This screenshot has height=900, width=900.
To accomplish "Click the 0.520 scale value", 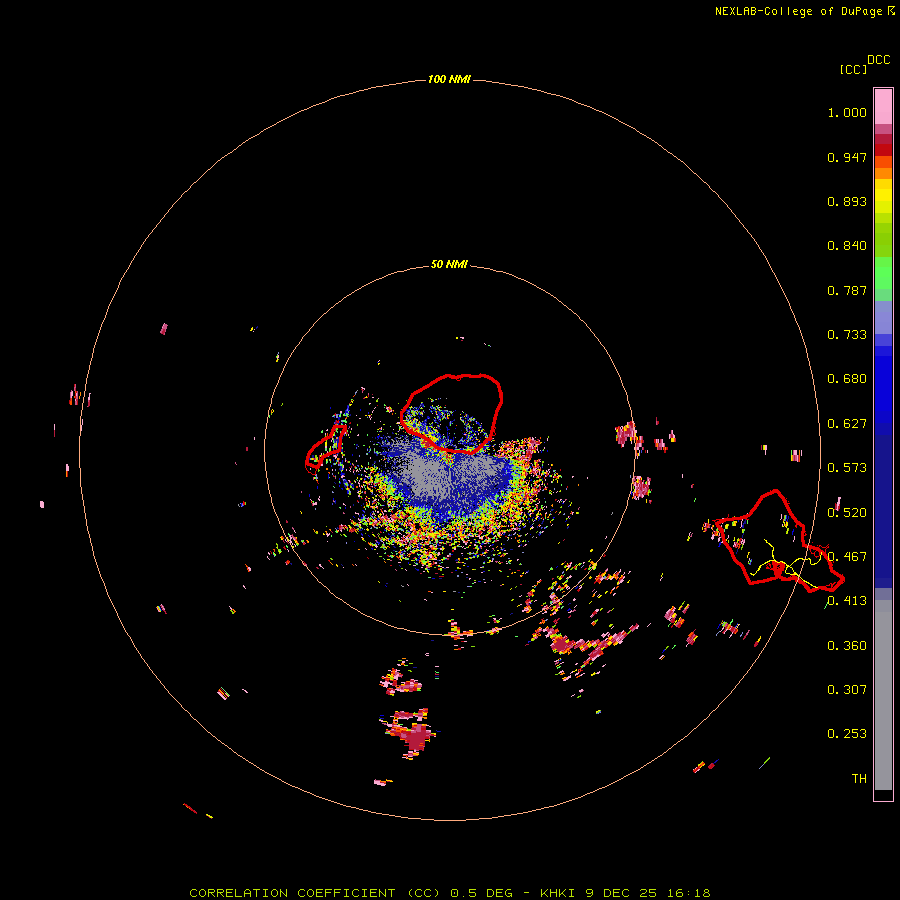I will 847,513.
